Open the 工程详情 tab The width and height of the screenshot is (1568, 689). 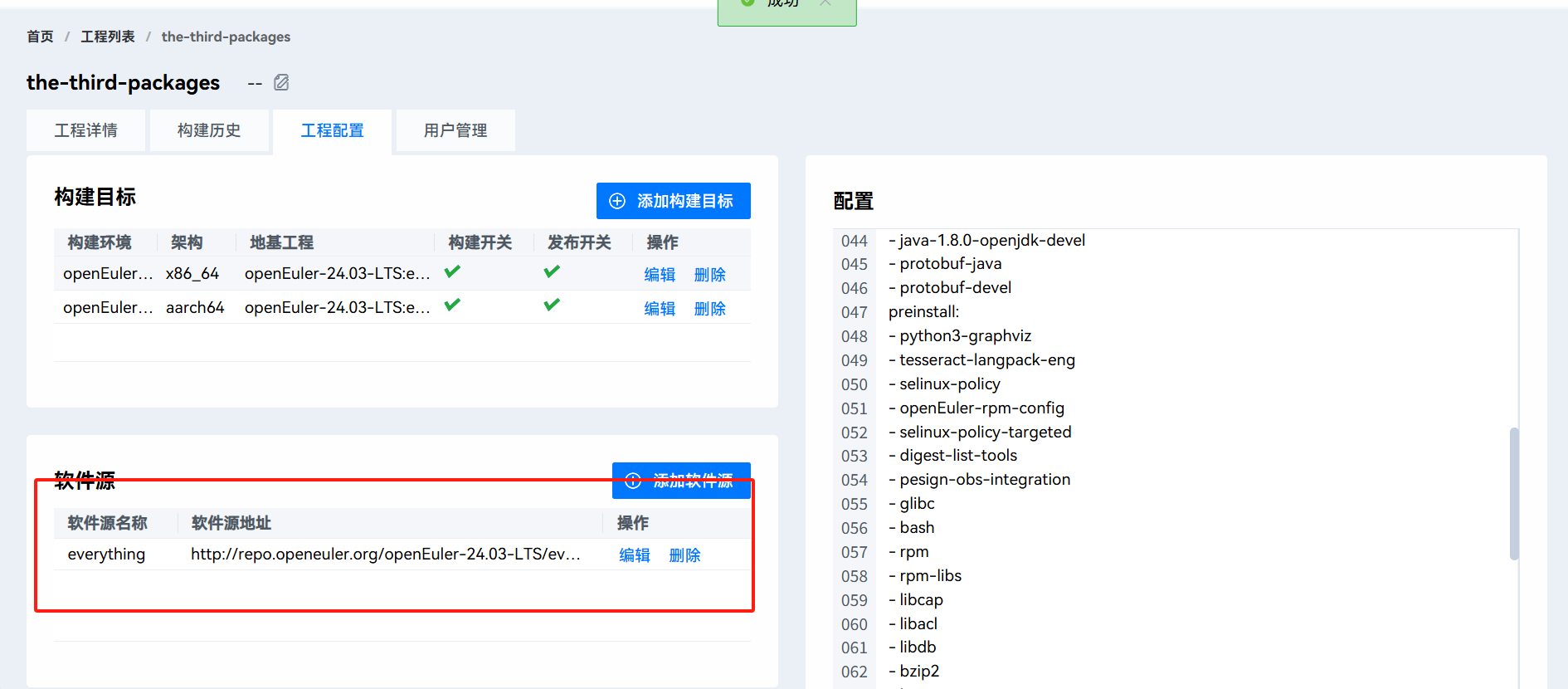86,130
